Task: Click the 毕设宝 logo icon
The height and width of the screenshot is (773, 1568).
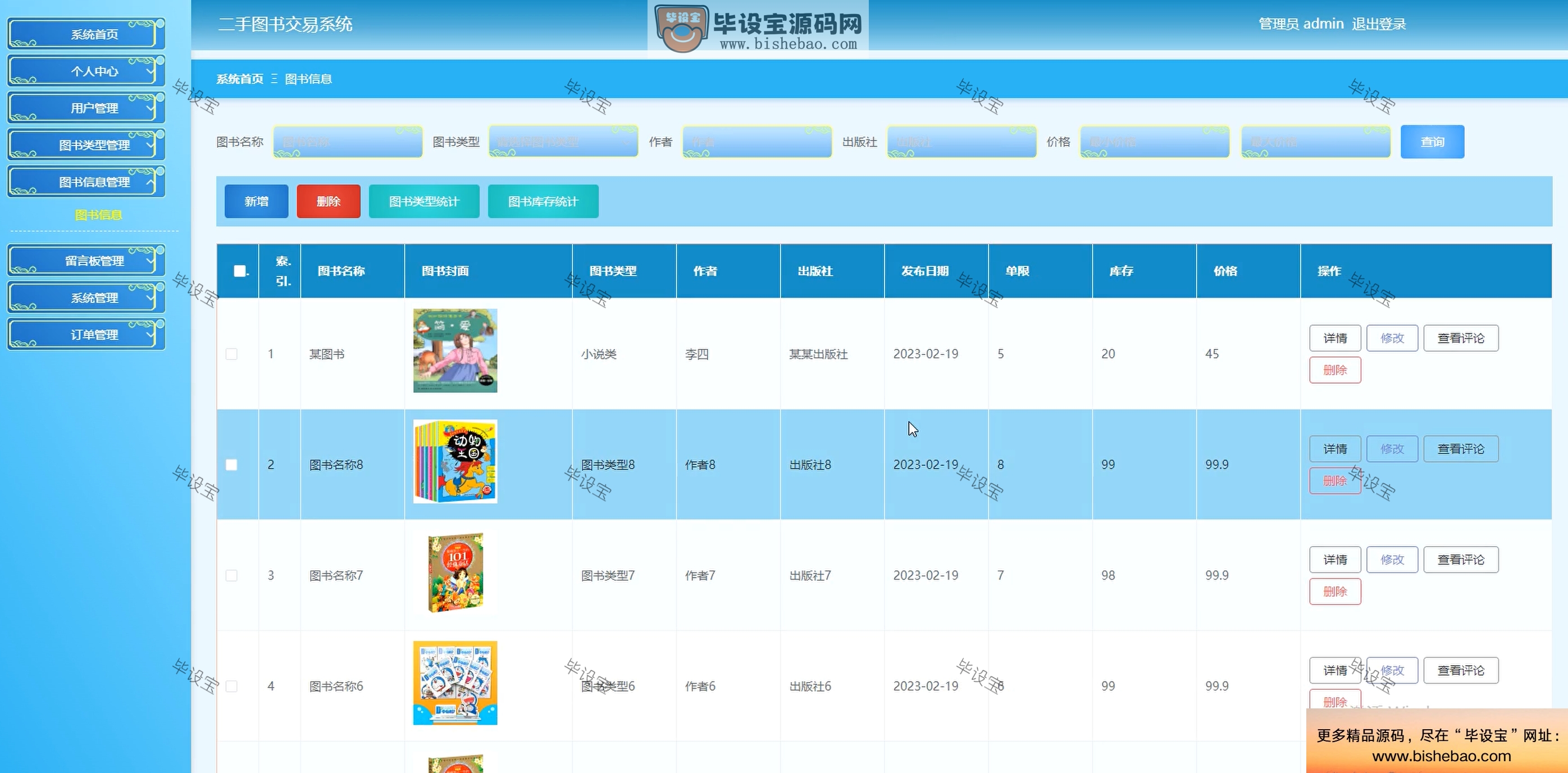Action: pyautogui.click(x=681, y=28)
